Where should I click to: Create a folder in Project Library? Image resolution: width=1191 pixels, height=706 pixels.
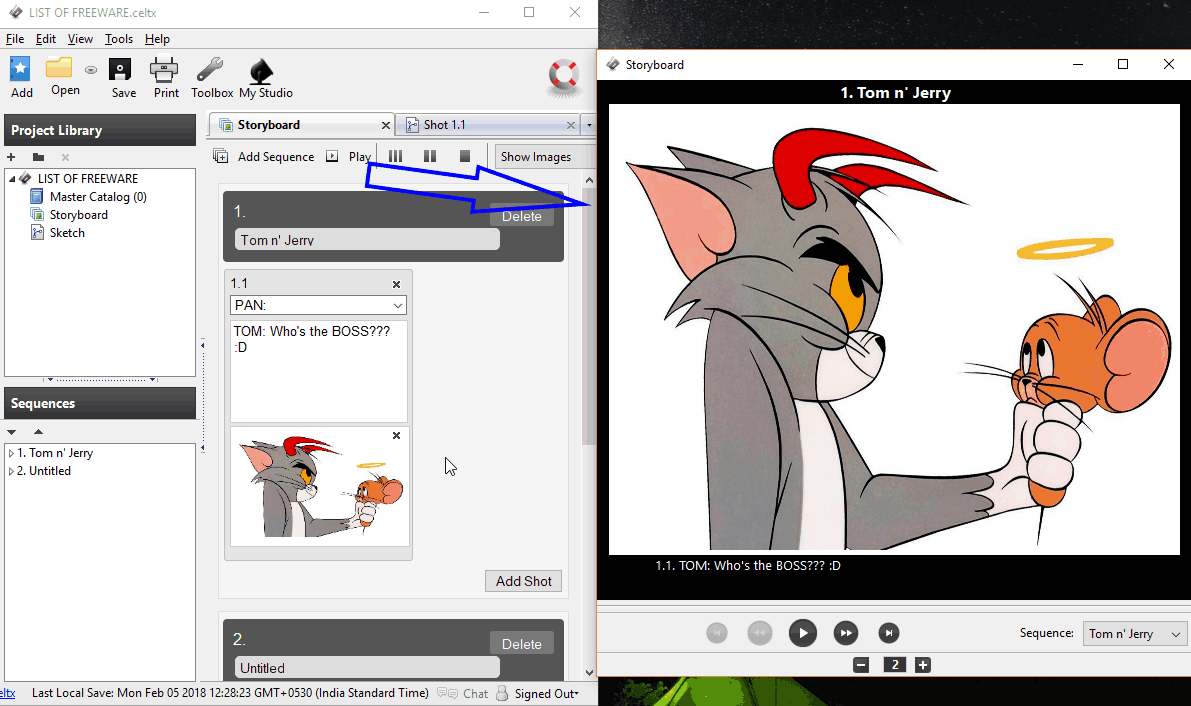coord(39,157)
